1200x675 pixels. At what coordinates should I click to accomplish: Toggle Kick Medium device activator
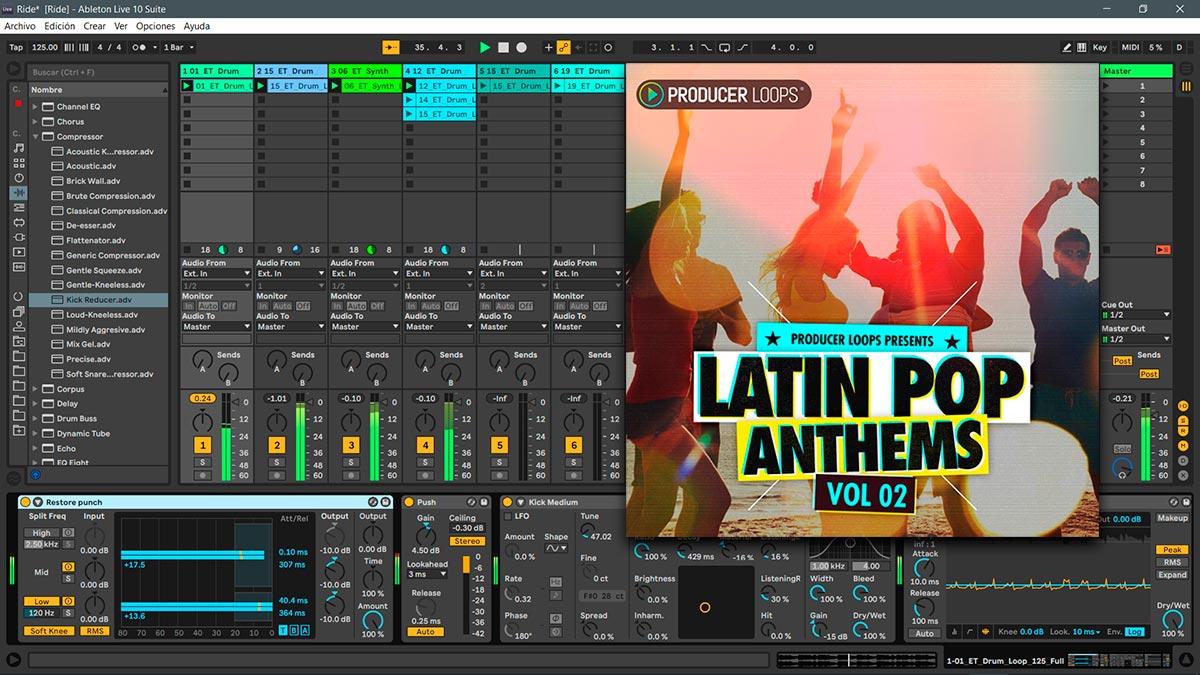507,502
